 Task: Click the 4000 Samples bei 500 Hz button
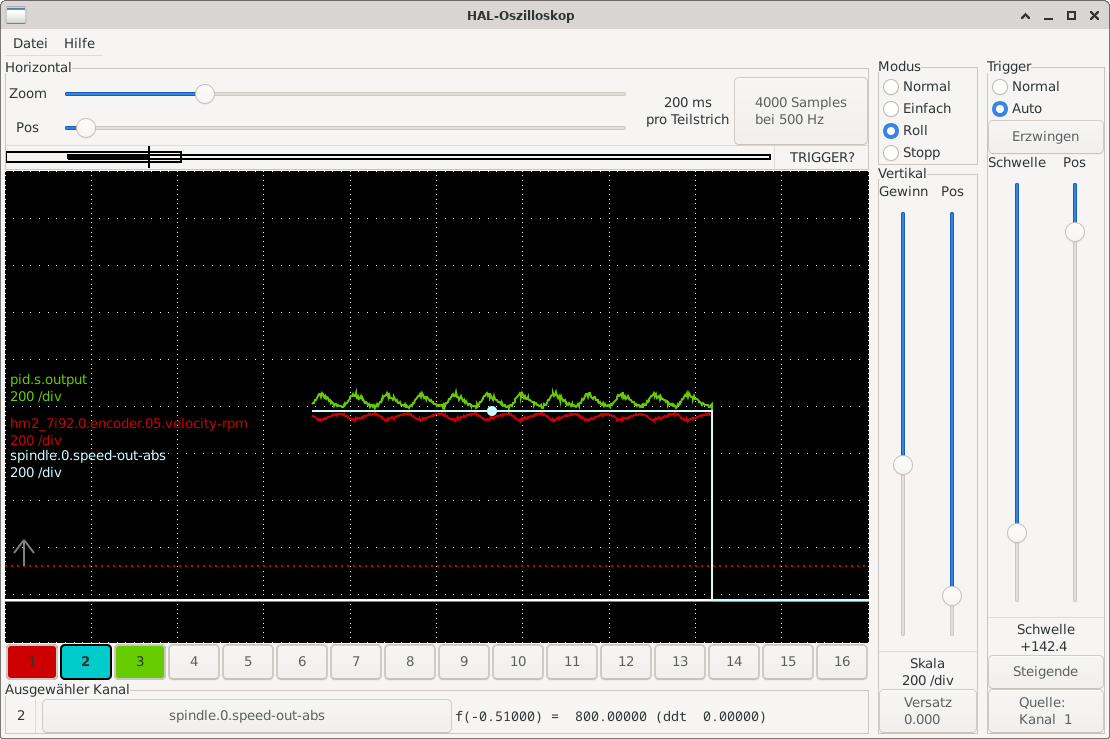tap(801, 111)
